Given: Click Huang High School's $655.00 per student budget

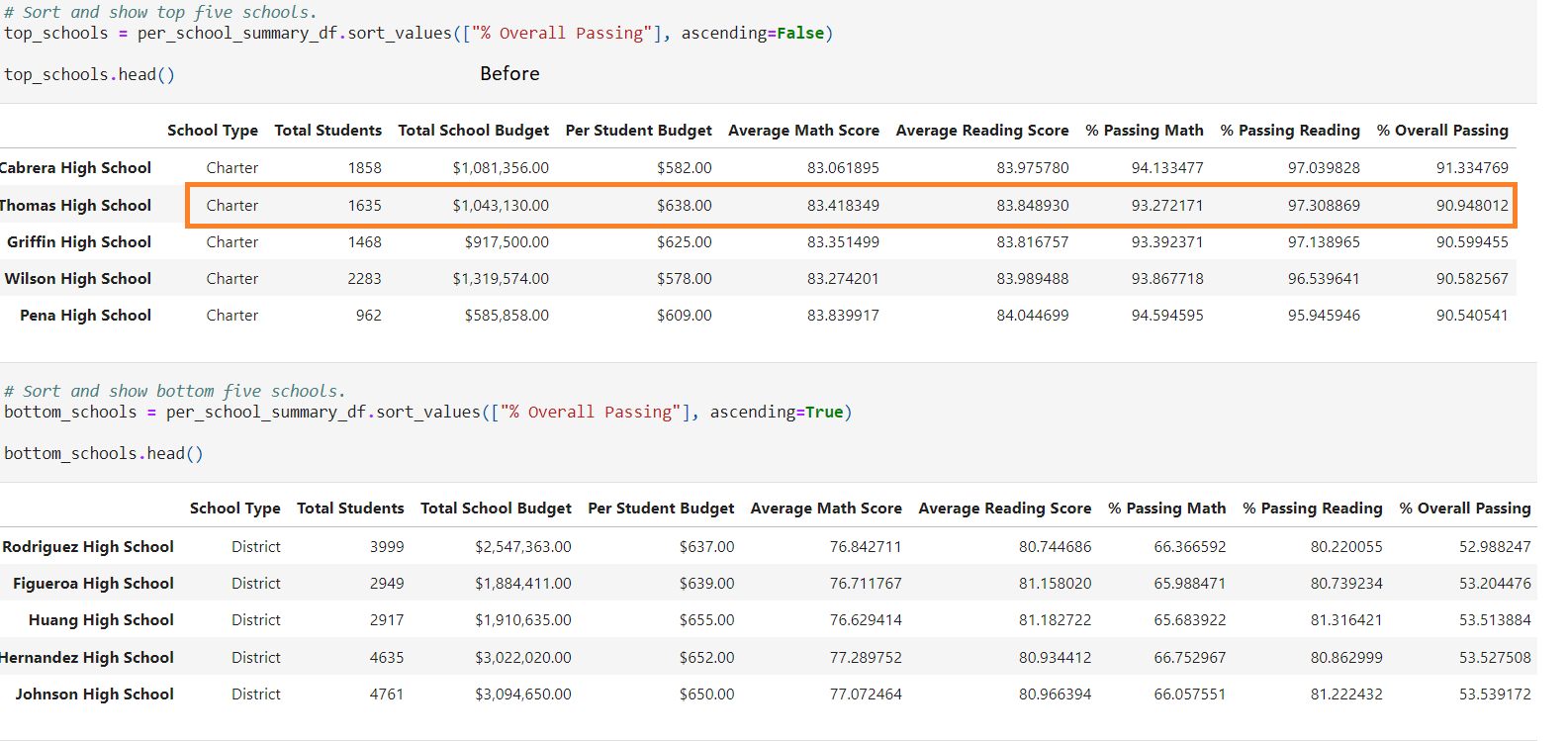Looking at the screenshot, I should click(x=707, y=620).
